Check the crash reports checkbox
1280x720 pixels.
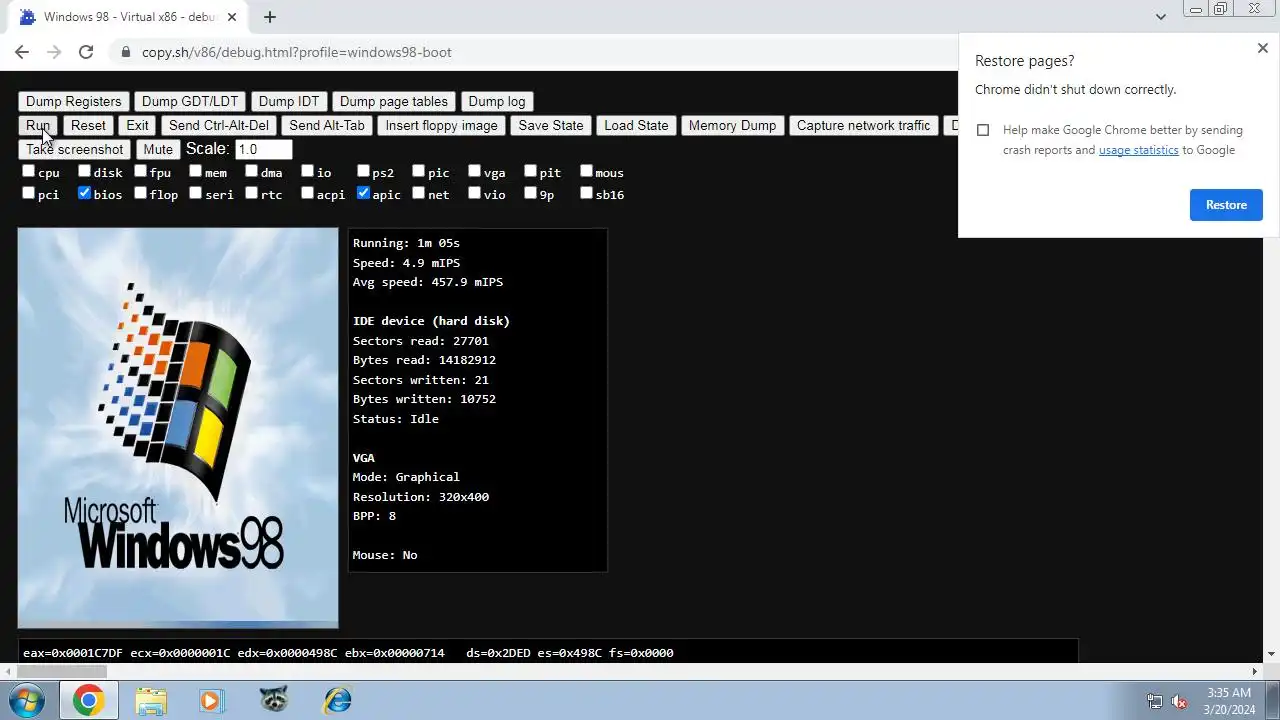click(983, 130)
